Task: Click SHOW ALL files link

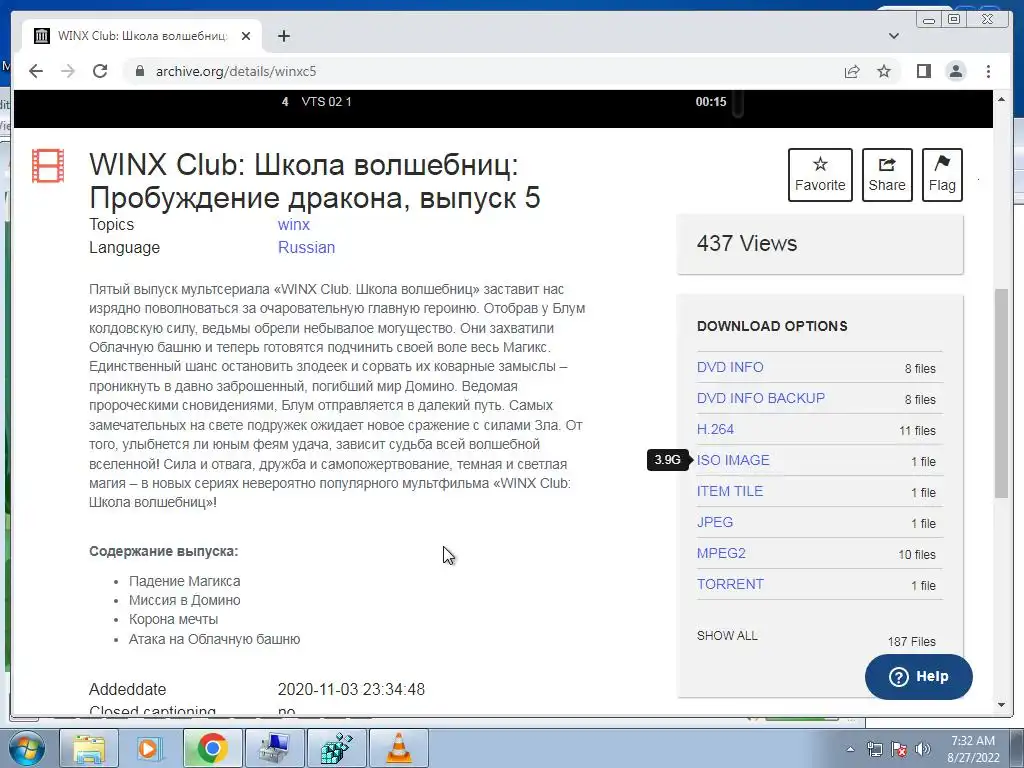Action: click(727, 635)
